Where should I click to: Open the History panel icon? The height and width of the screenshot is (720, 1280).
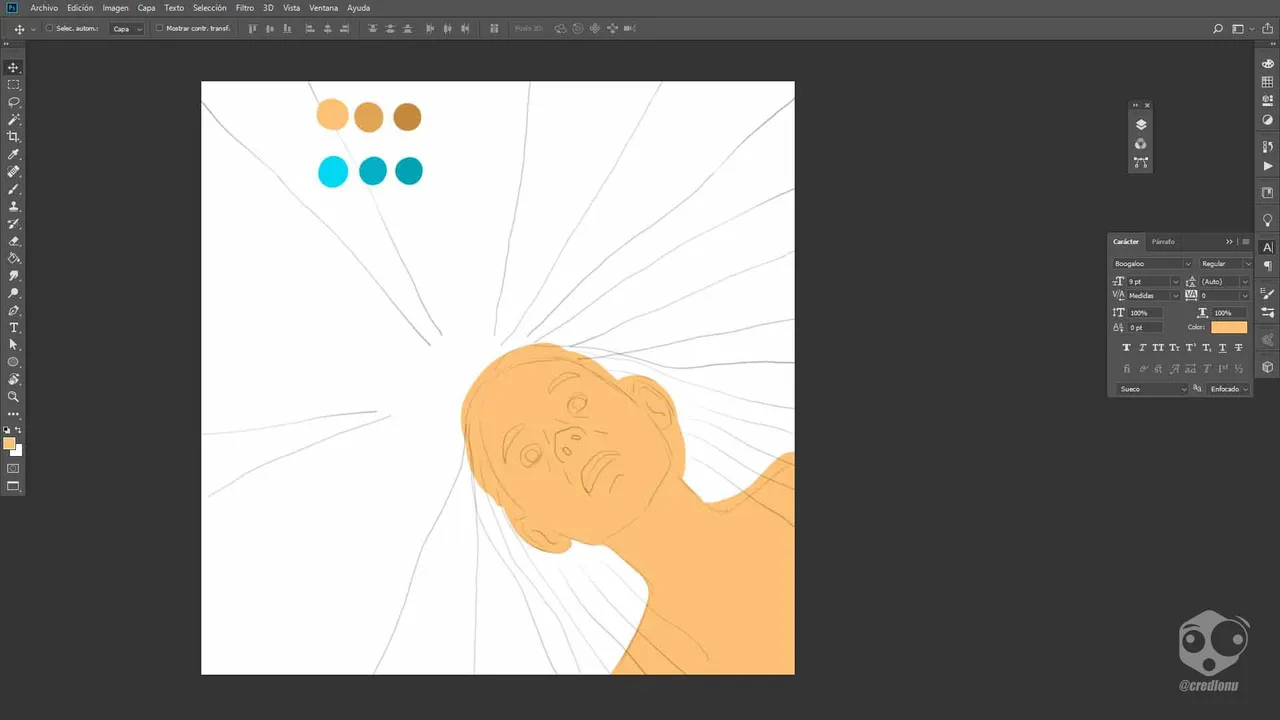[1268, 147]
